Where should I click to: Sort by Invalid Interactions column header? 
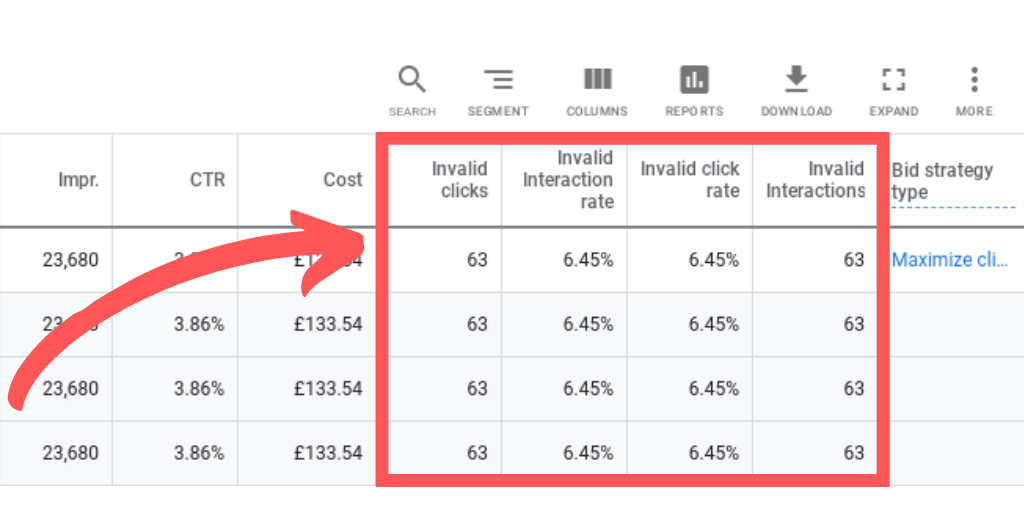tap(815, 180)
